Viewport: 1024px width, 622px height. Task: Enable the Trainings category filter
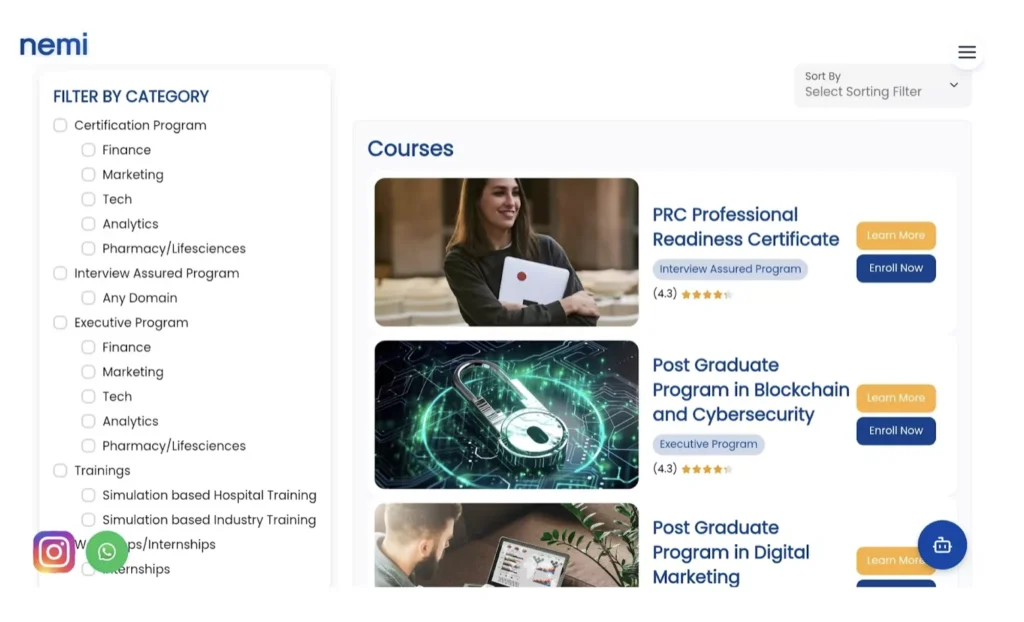60,470
